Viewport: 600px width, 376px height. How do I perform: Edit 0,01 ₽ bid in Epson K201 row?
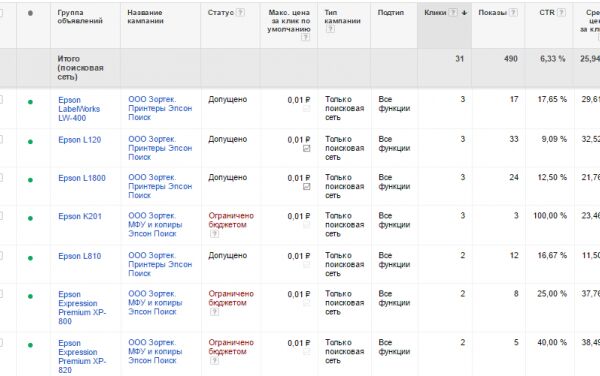(298, 216)
